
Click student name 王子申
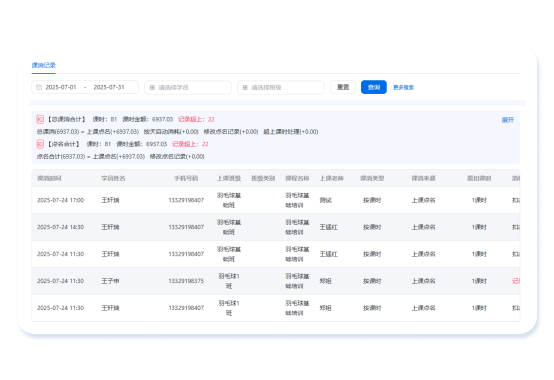pos(110,281)
